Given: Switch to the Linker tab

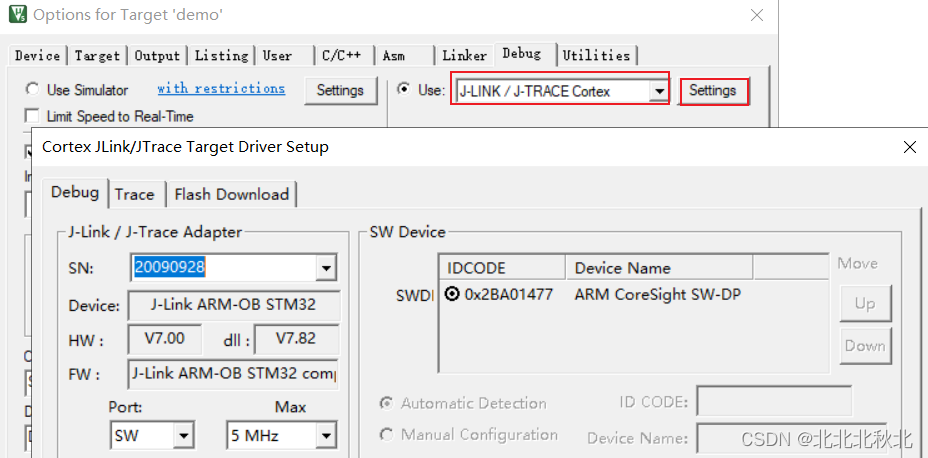Looking at the screenshot, I should pyautogui.click(x=465, y=56).
